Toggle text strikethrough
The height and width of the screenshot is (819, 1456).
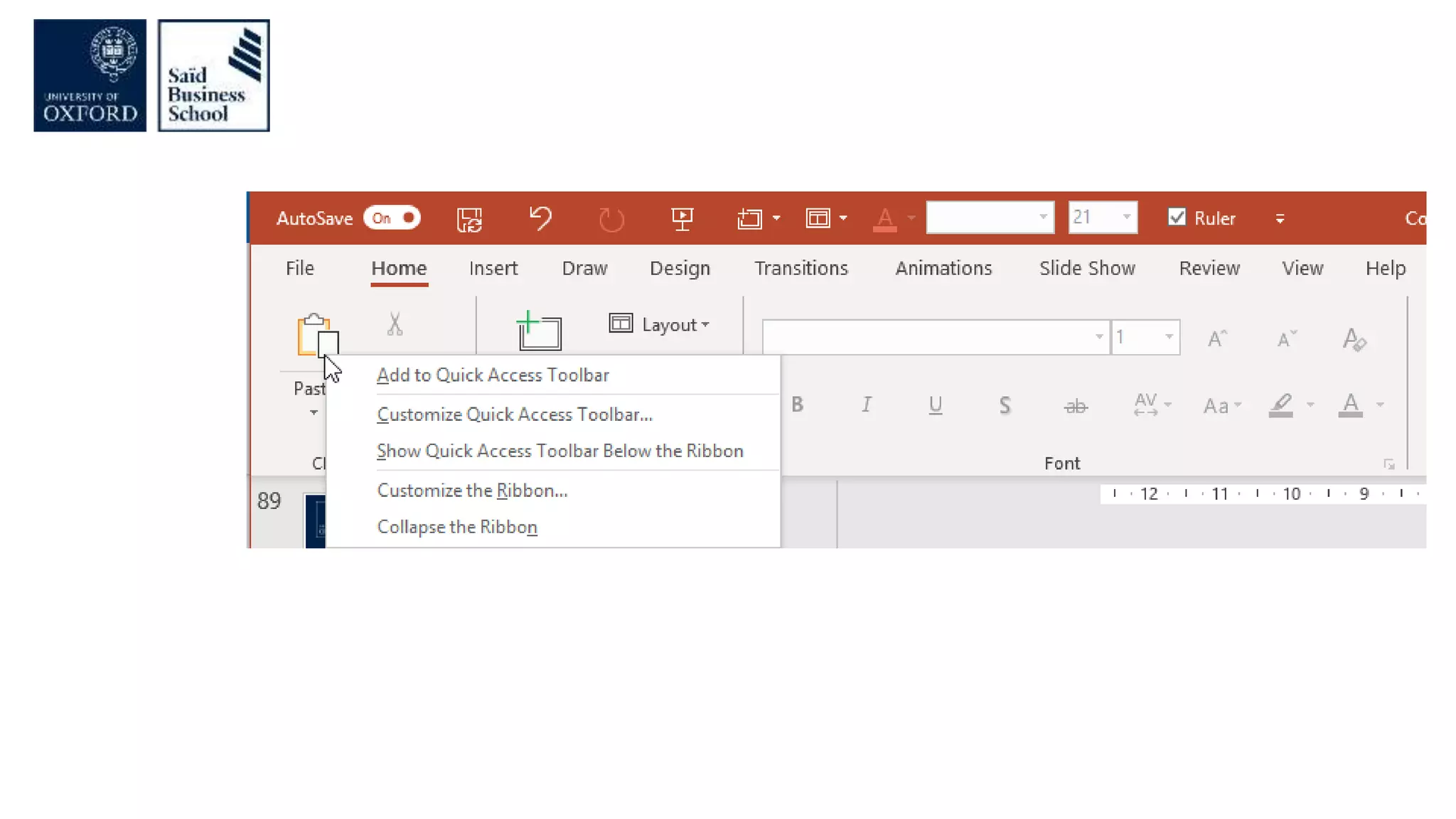(1075, 406)
